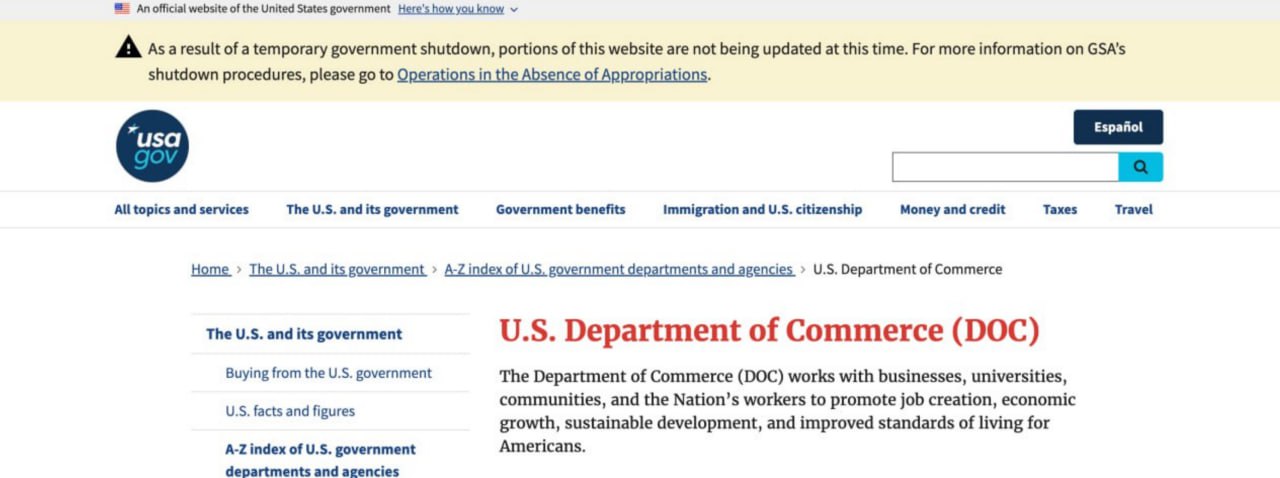Click the US flag icon
This screenshot has width=1280, height=478.
click(x=122, y=9)
